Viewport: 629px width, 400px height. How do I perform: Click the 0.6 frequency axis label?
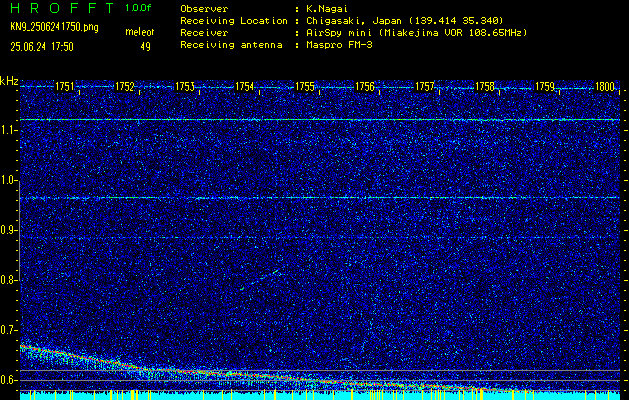pyautogui.click(x=8, y=380)
